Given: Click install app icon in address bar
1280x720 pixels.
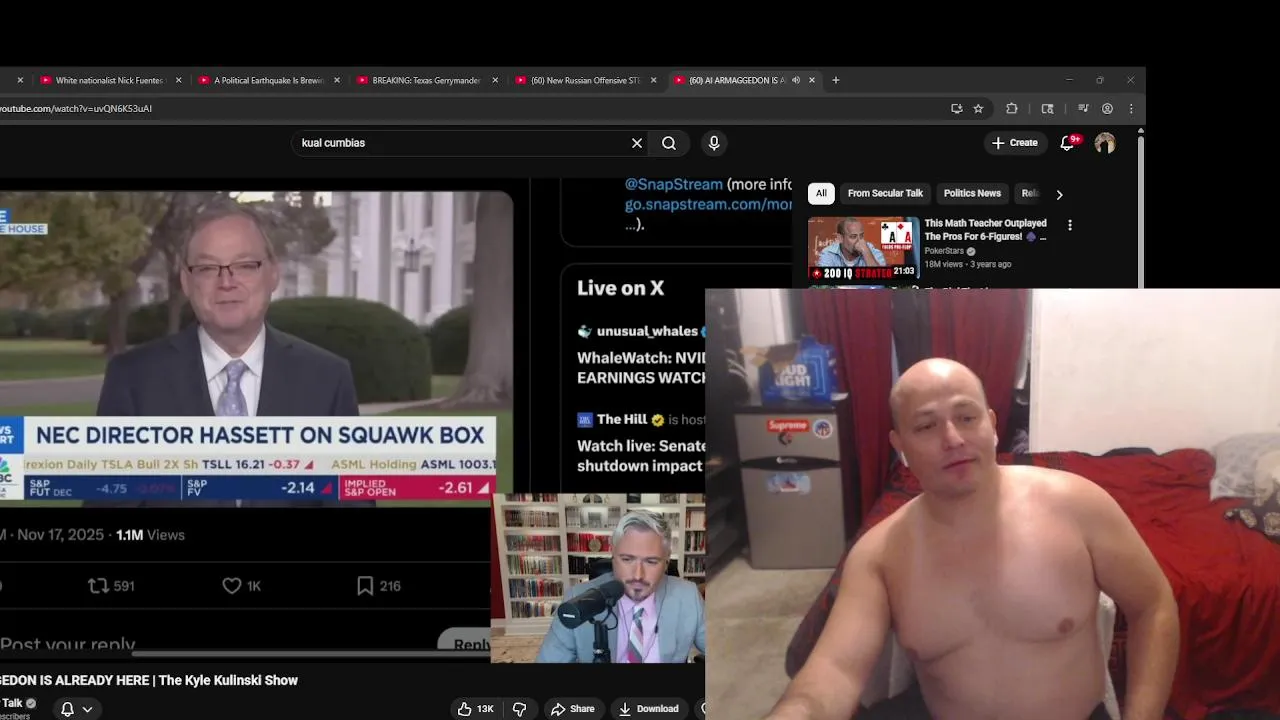Looking at the screenshot, I should 957,108.
